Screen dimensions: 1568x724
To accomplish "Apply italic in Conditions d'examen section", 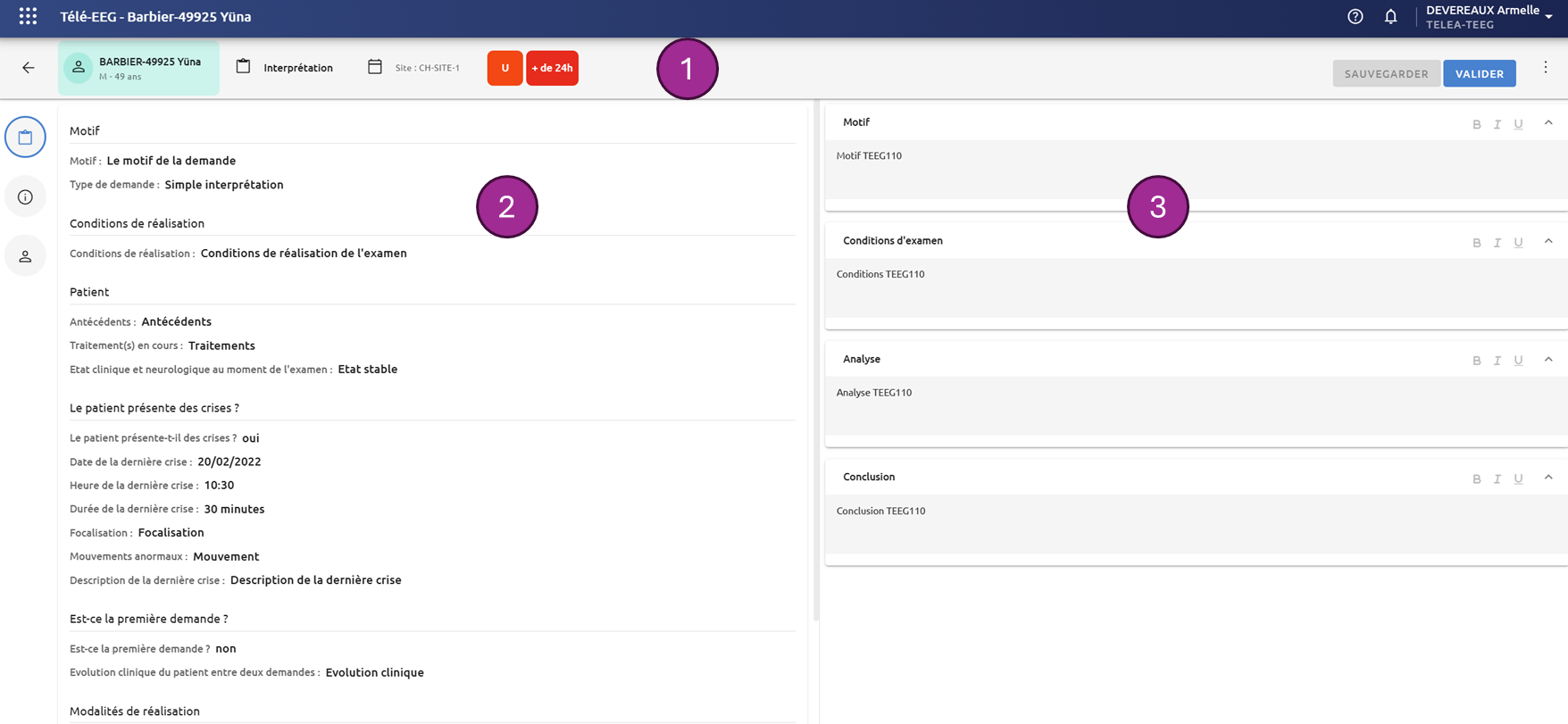I will tap(1497, 243).
